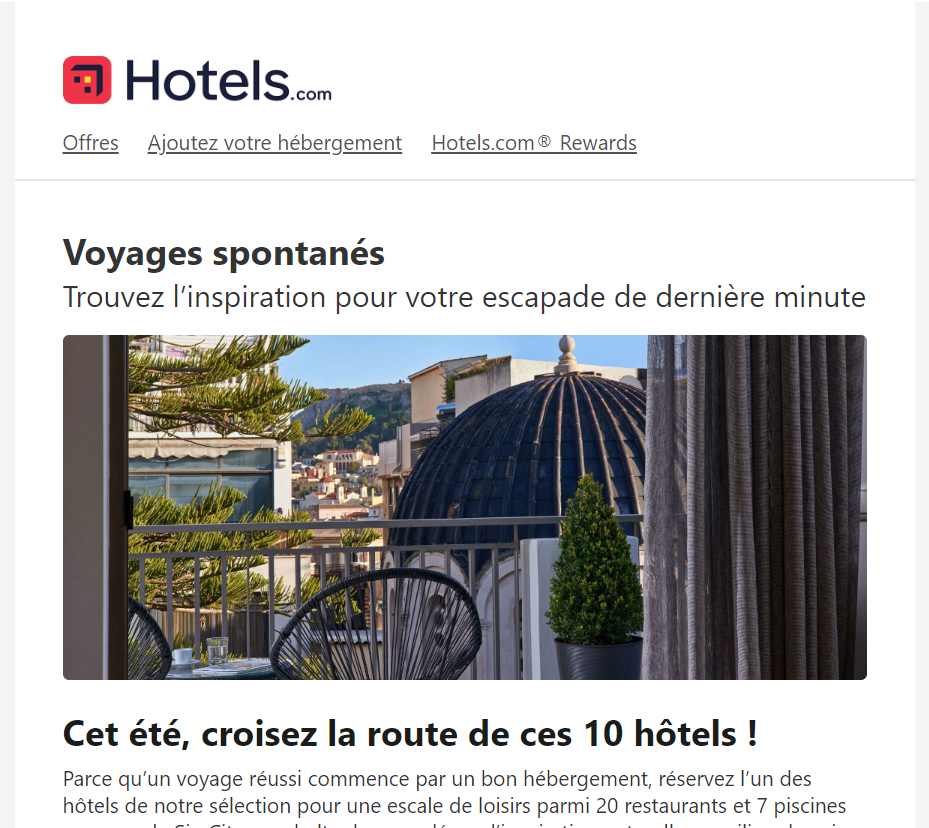The height and width of the screenshot is (828, 929).
Task: Click the woven black chair in the photo
Action: [377, 627]
